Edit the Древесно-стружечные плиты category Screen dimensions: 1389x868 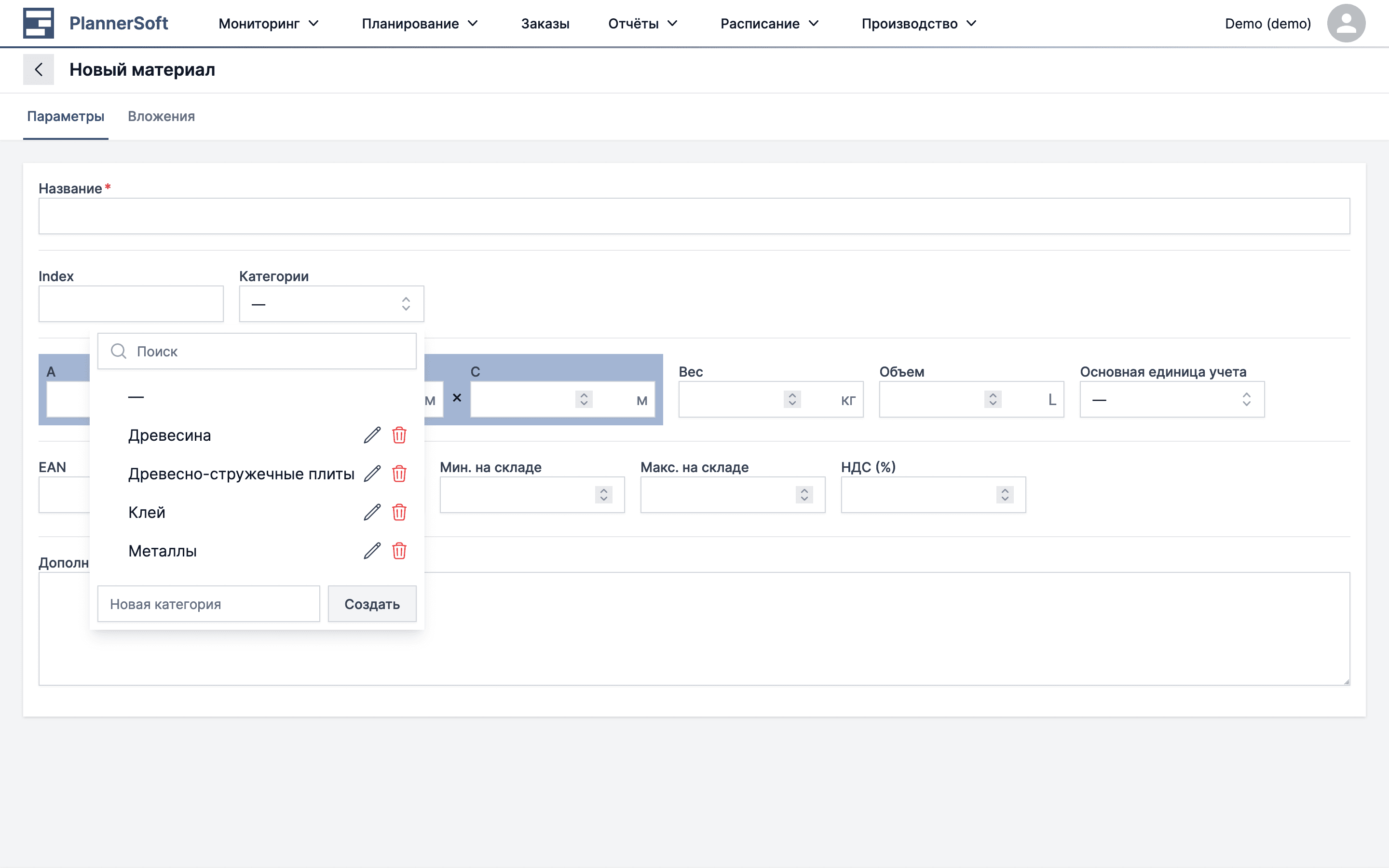tap(372, 474)
